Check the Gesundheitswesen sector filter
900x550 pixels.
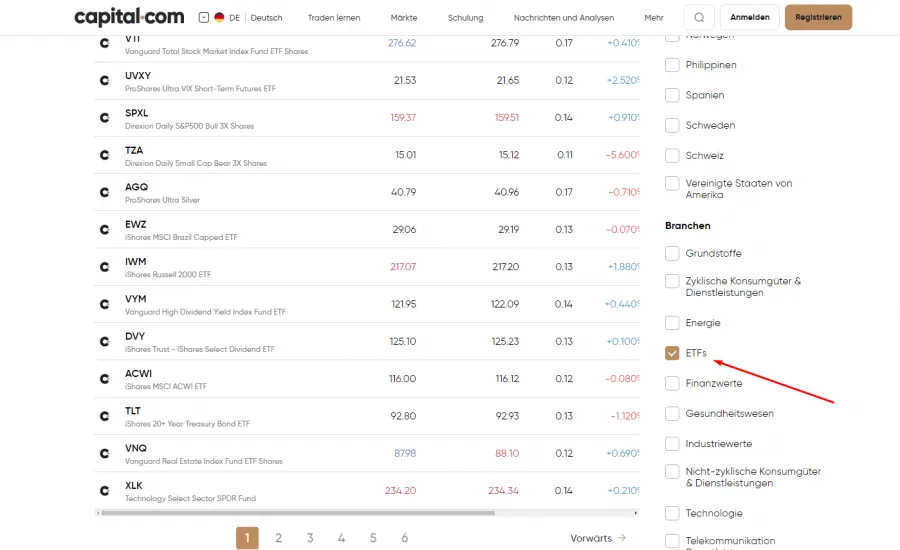coord(672,413)
